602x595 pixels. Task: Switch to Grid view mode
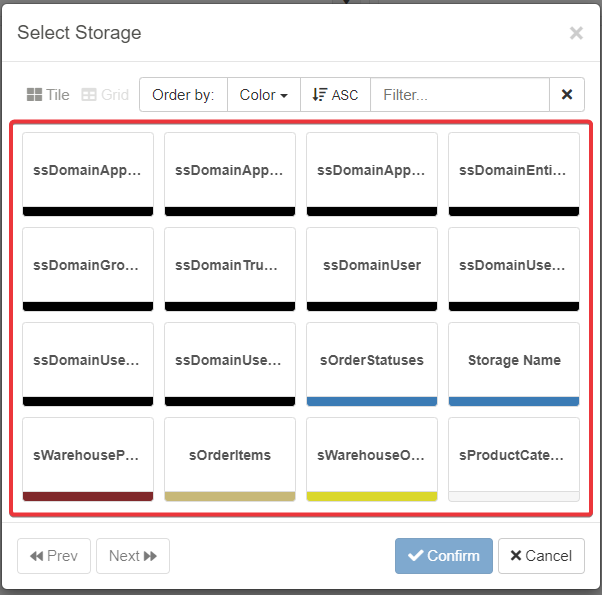coord(105,95)
